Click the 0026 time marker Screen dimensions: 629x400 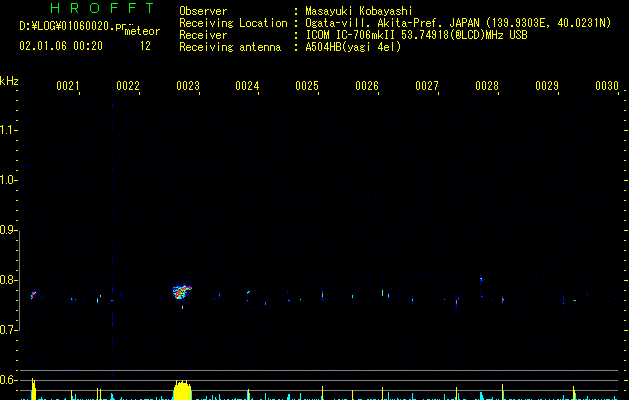pos(367,86)
